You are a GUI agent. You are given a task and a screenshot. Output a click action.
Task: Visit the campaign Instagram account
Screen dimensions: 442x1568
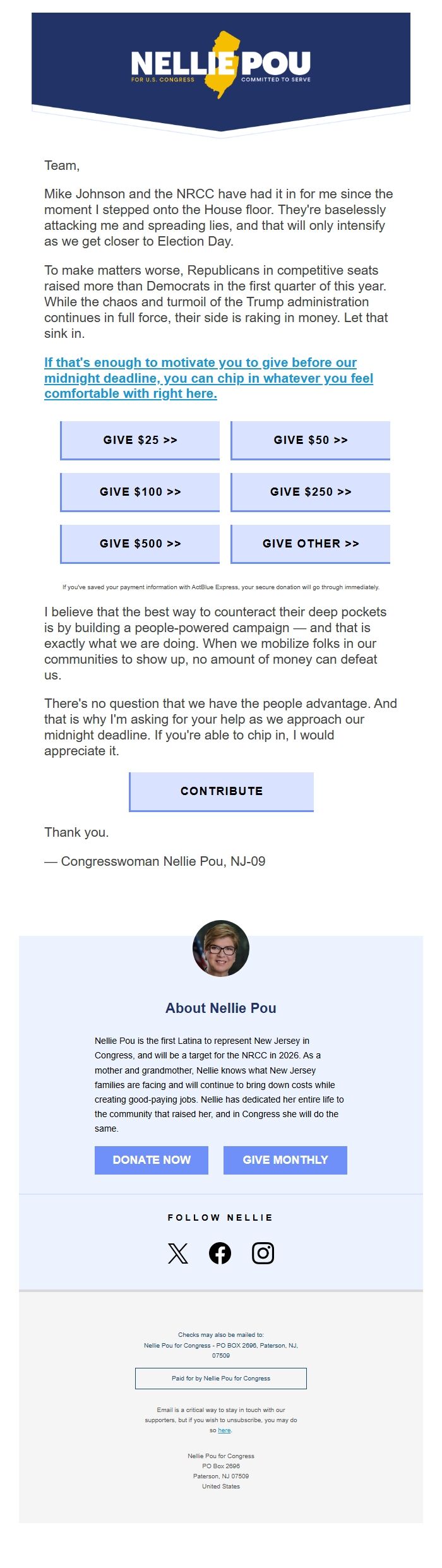tap(264, 1253)
